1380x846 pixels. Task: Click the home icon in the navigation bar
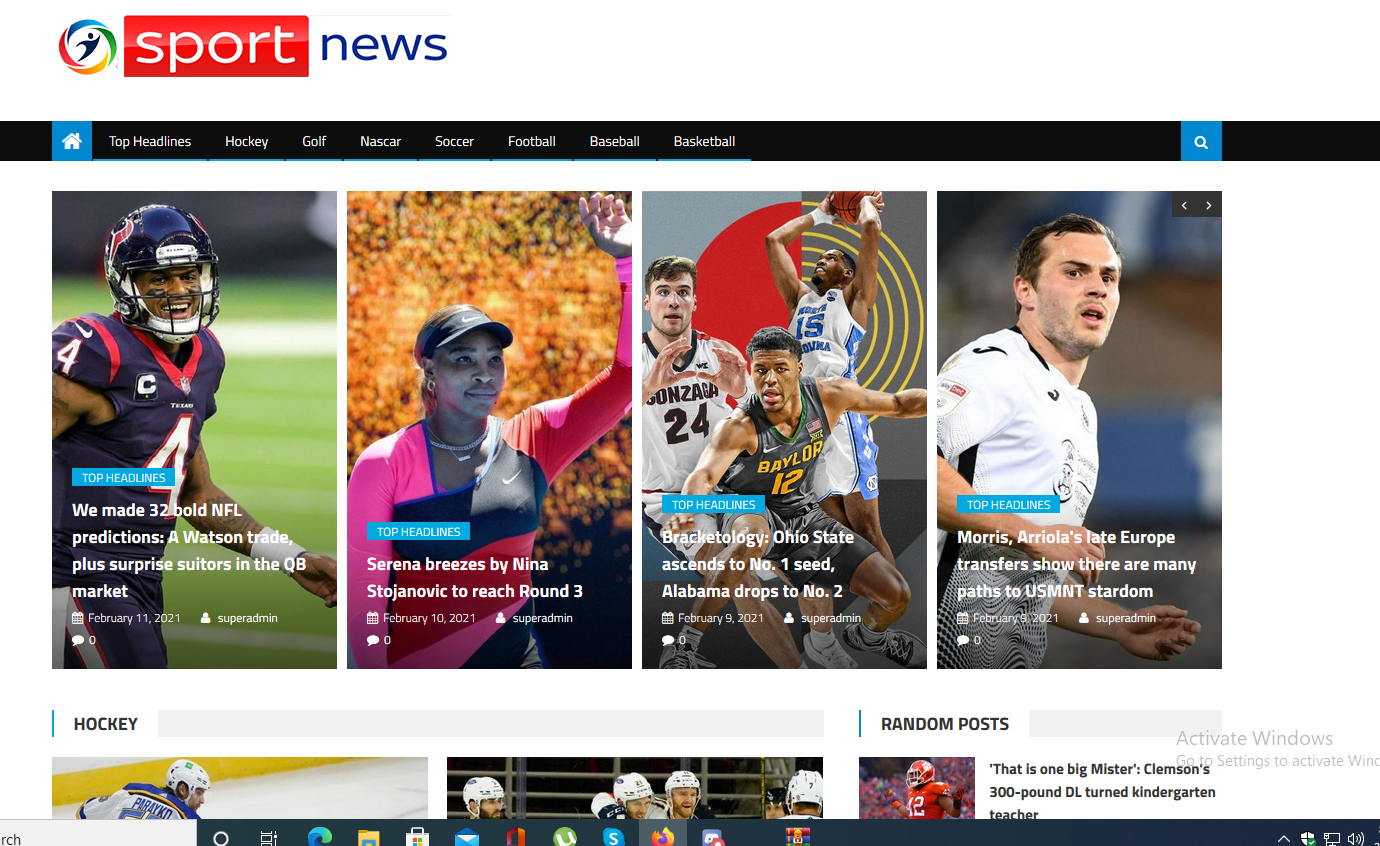(71, 141)
